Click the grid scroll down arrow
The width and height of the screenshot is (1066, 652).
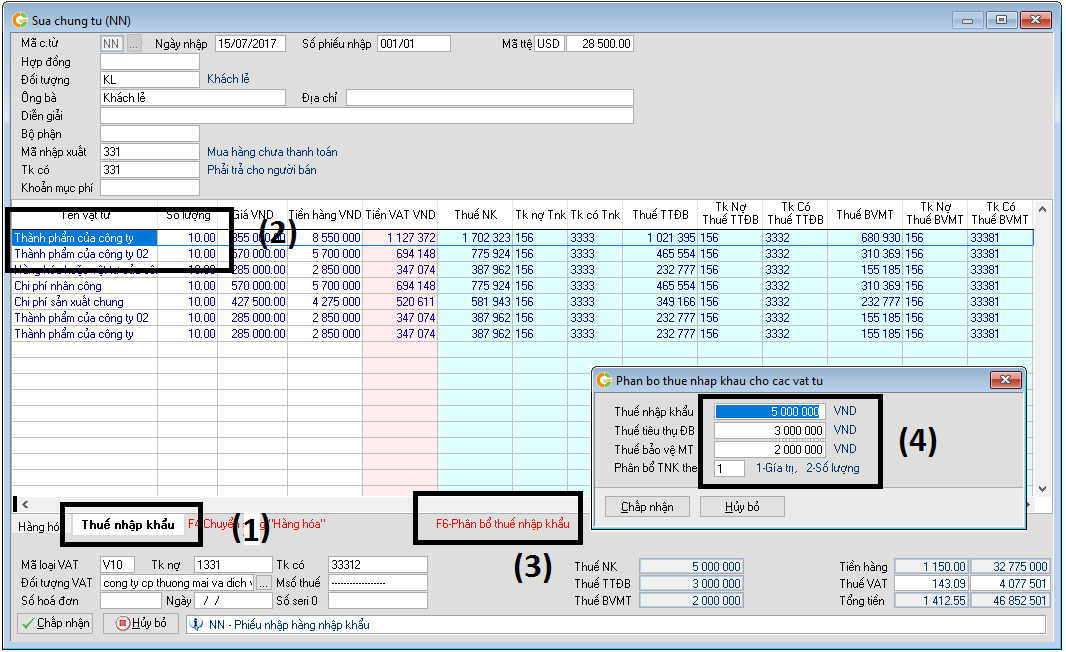1042,489
